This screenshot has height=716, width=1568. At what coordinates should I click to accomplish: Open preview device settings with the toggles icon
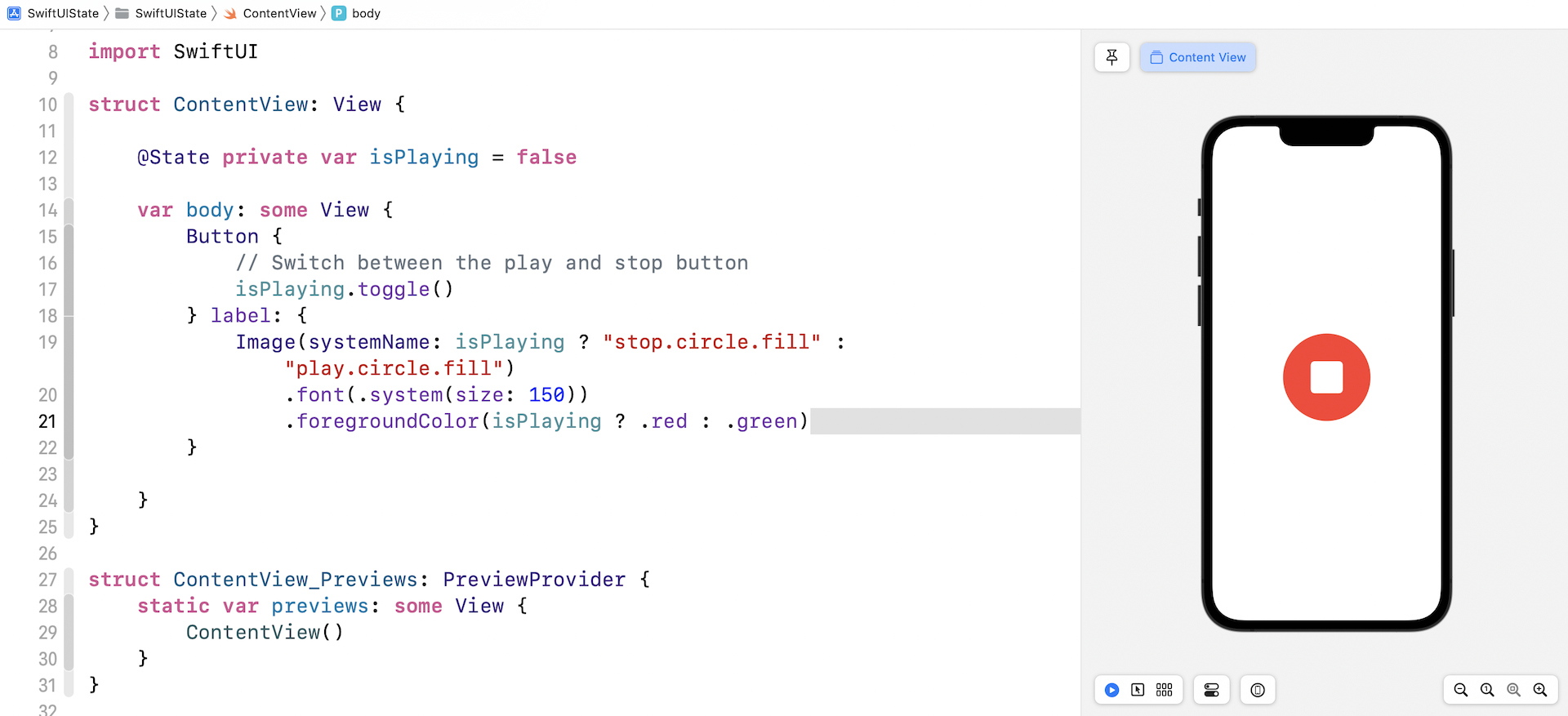pyautogui.click(x=1212, y=690)
